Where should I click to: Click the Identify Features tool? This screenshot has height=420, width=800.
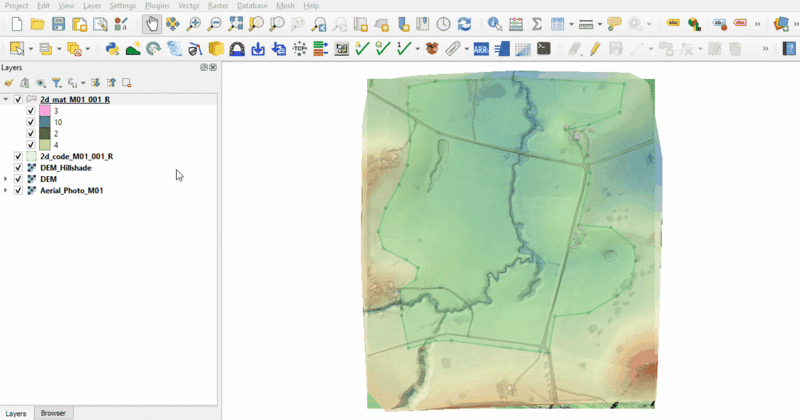point(494,24)
